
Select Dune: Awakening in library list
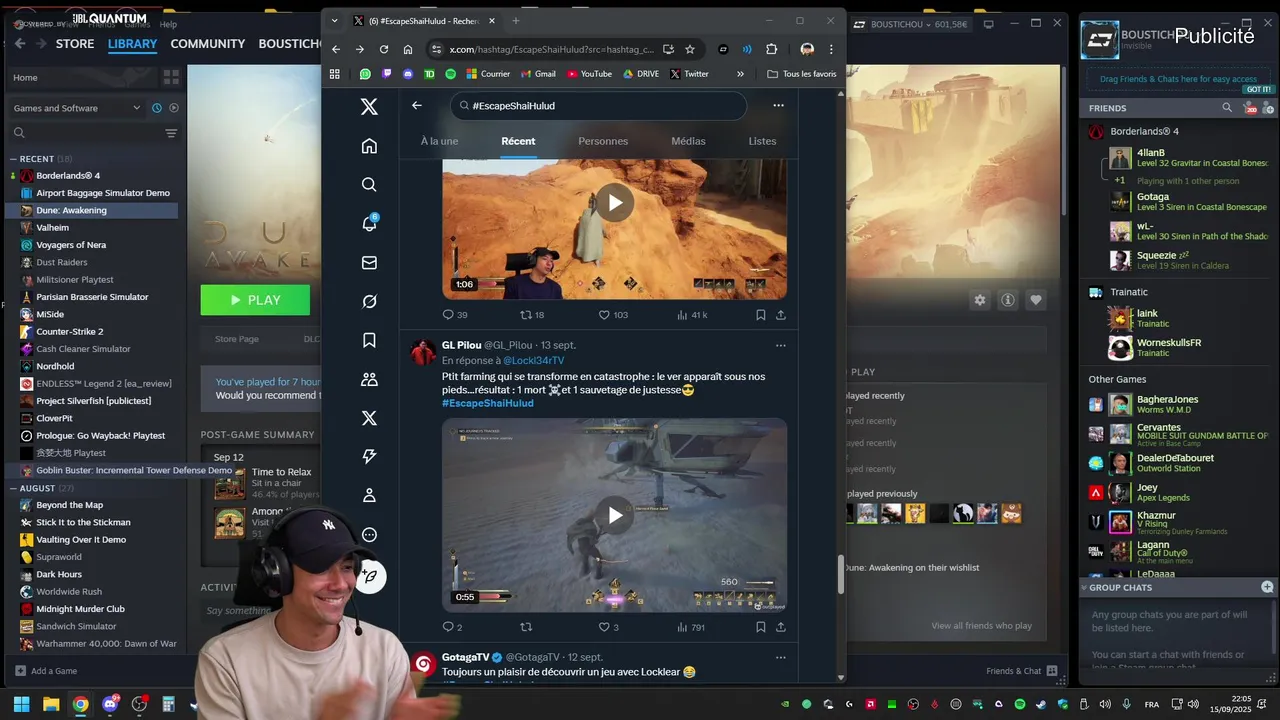[92, 210]
